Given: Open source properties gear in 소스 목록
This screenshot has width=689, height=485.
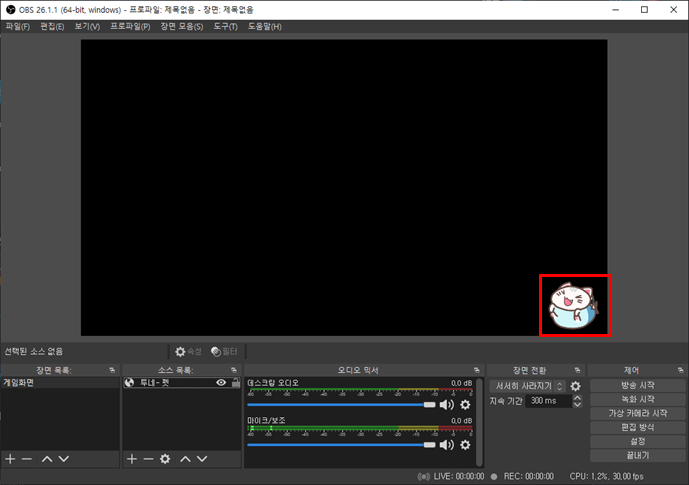Looking at the screenshot, I should tap(165, 459).
